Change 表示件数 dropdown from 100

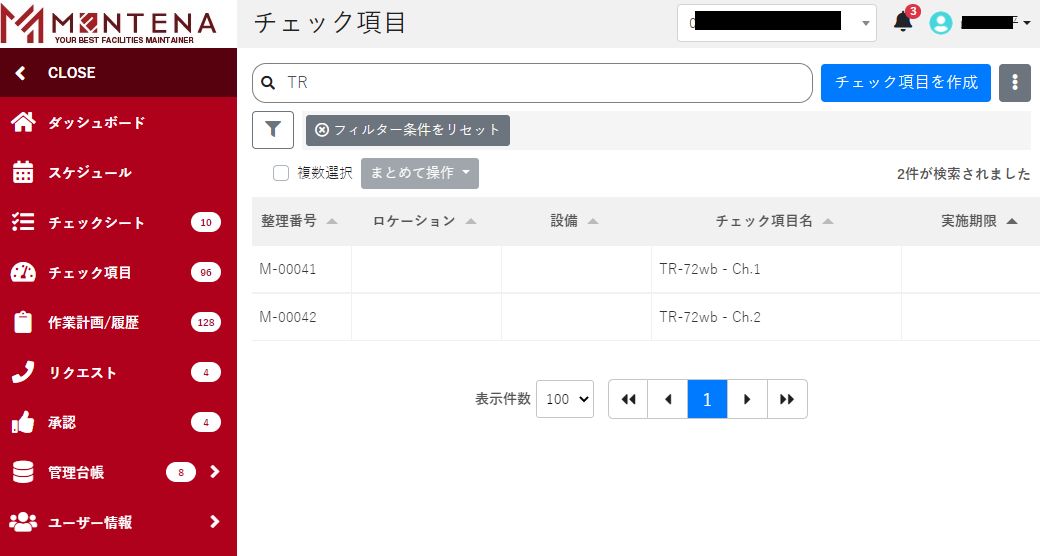565,399
